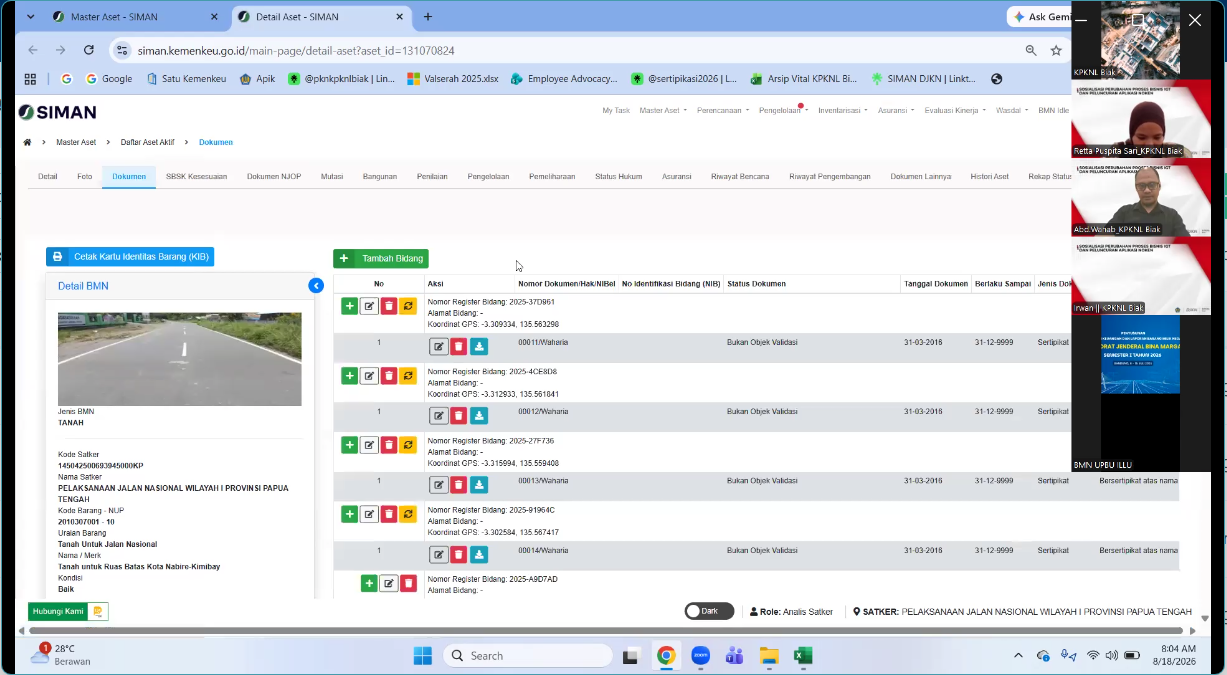1227x675 pixels.
Task: Add sub-document for bidang 2025-91964C
Action: tap(349, 514)
